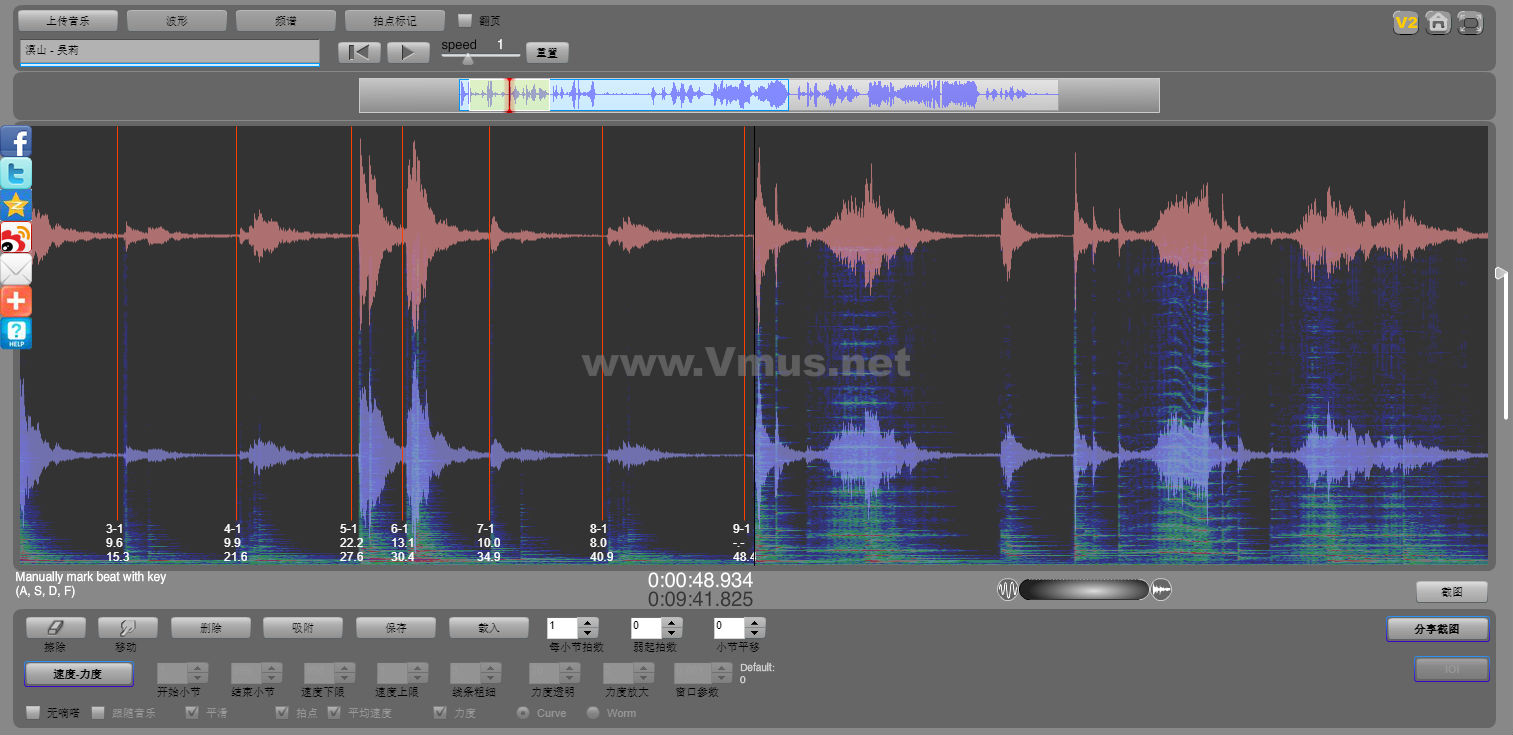The width and height of the screenshot is (1513, 735).
Task: Select the Curve radio button
Action: [x=522, y=713]
